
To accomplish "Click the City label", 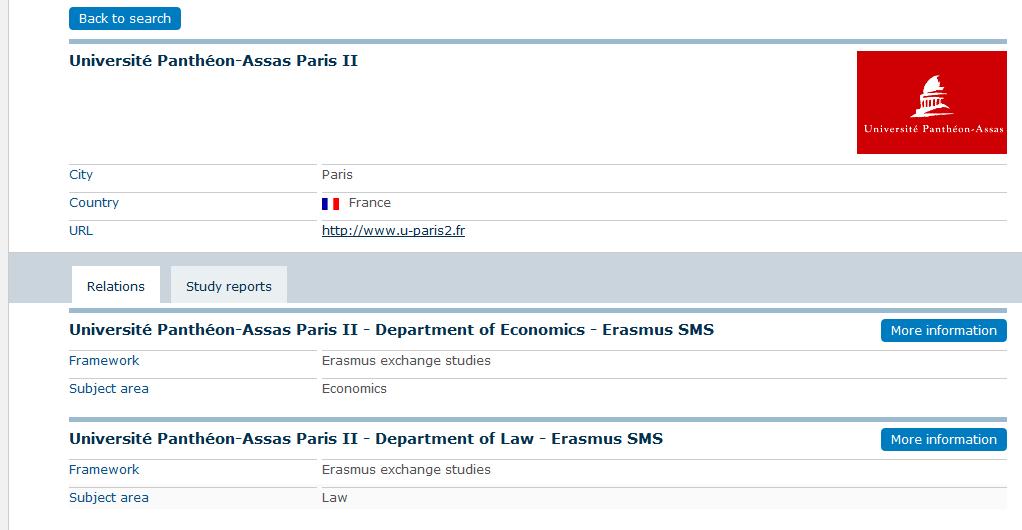I will coord(81,175).
